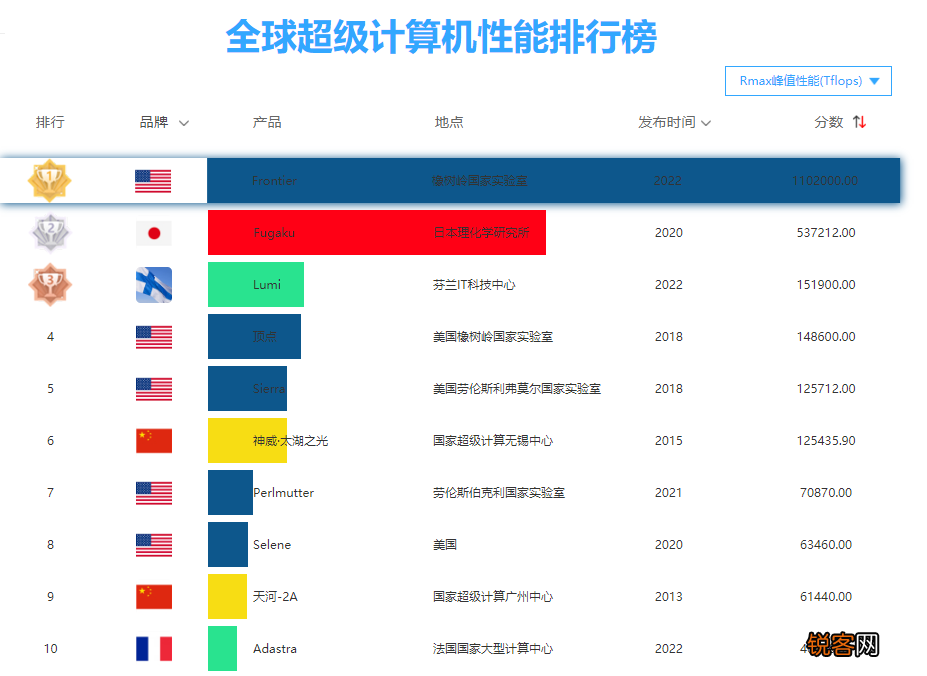Screen dimensions: 927x676
Task: Click the 法国国家大型计算中心 location text
Action: point(492,649)
